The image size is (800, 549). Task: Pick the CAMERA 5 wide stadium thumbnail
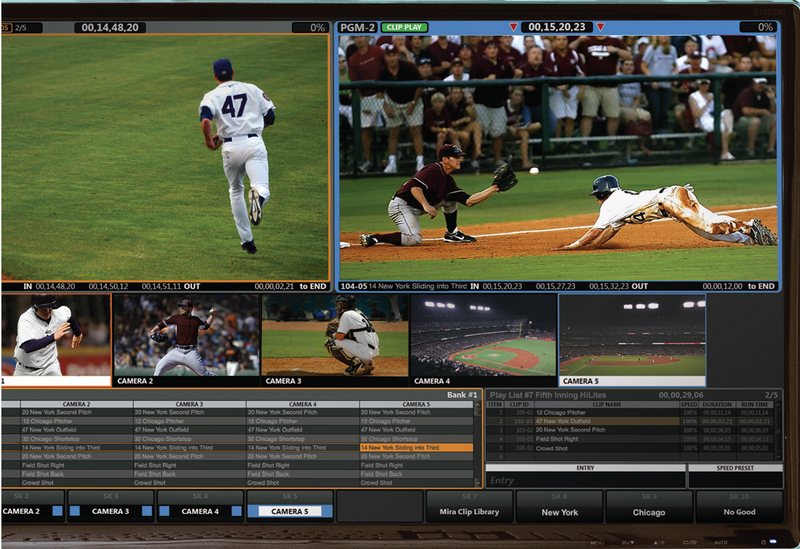click(631, 335)
